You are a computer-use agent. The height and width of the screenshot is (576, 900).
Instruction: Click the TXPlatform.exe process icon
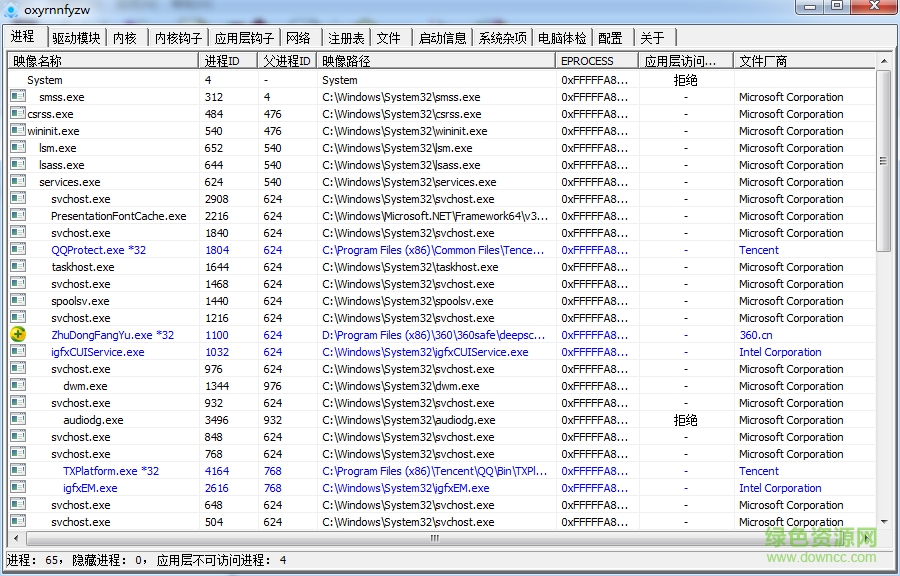pos(17,471)
